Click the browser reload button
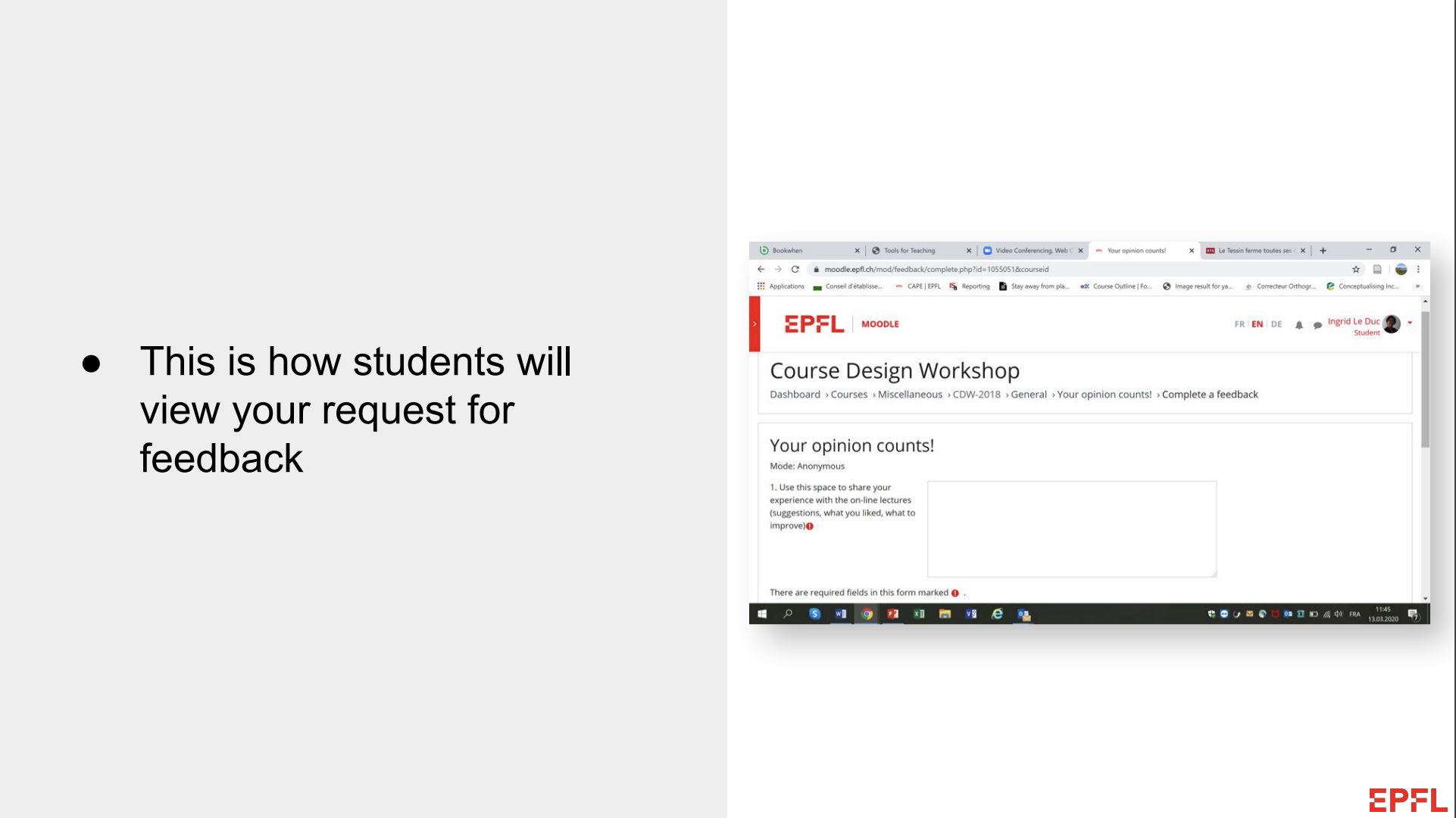Screen dimensions: 1456x818 [795, 269]
